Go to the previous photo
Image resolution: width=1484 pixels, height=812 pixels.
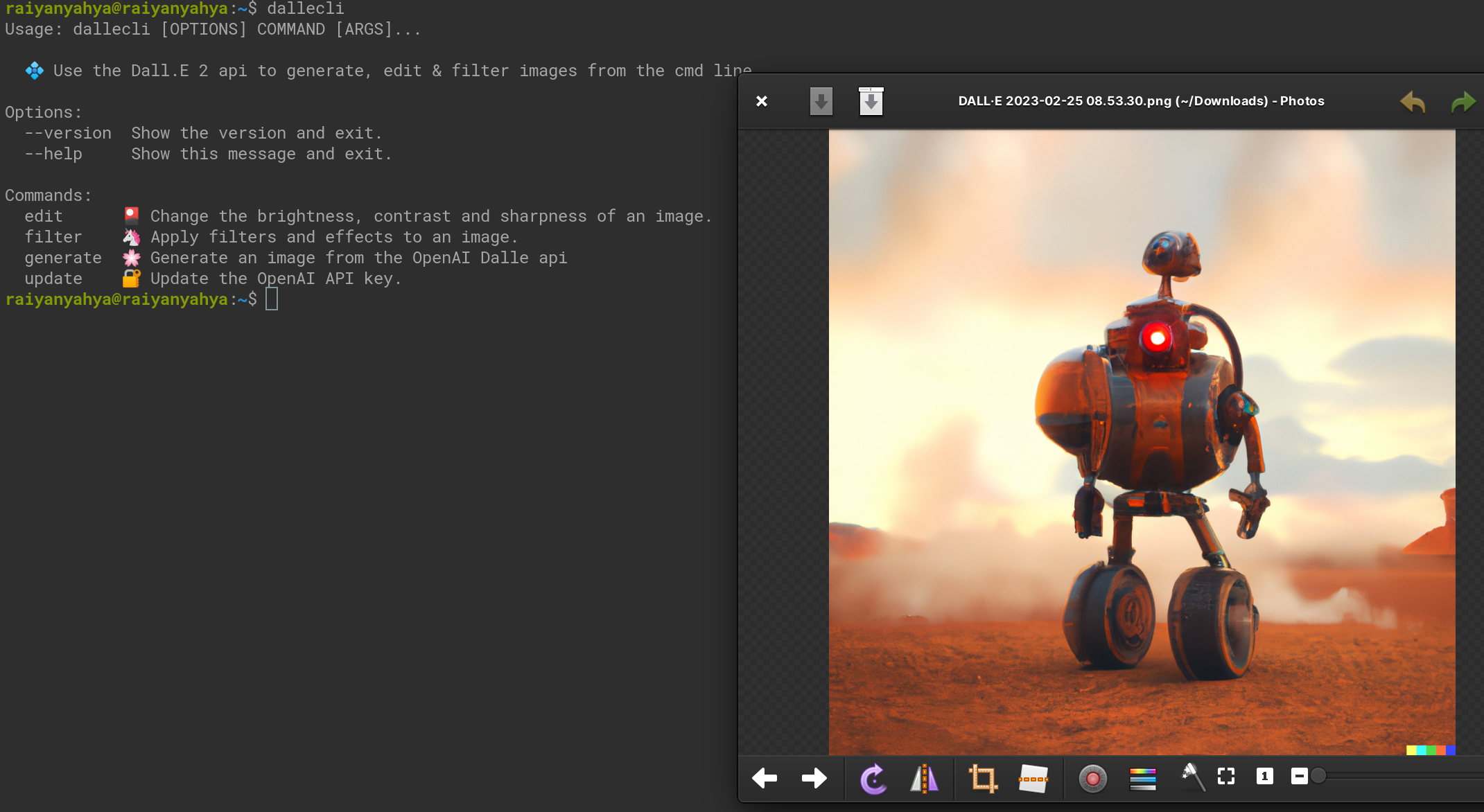coord(765,778)
